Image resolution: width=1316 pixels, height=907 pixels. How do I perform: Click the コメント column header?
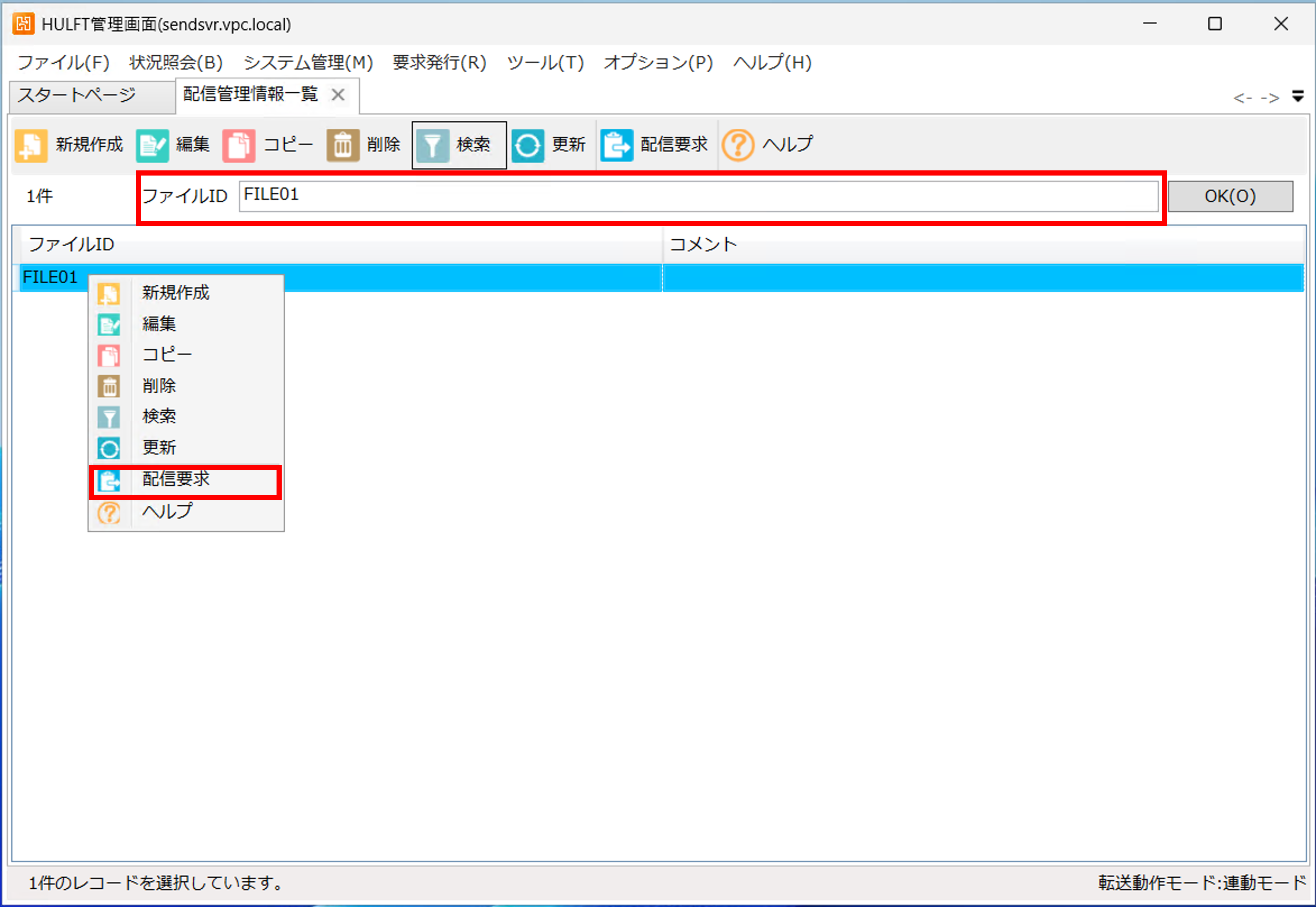(x=703, y=244)
